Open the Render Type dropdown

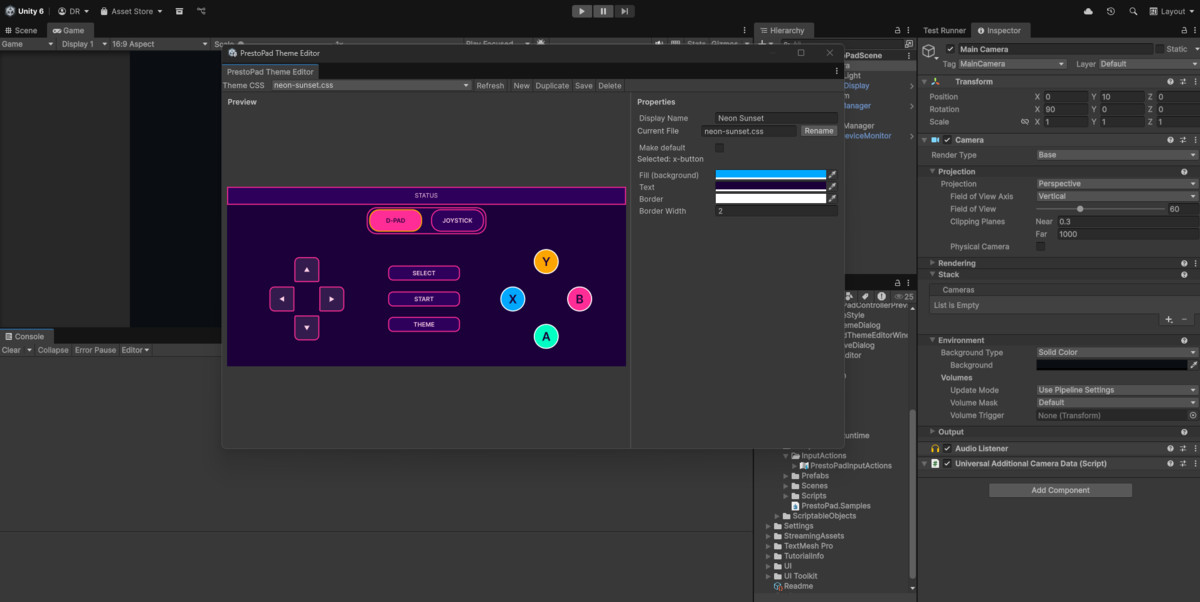pos(1116,155)
